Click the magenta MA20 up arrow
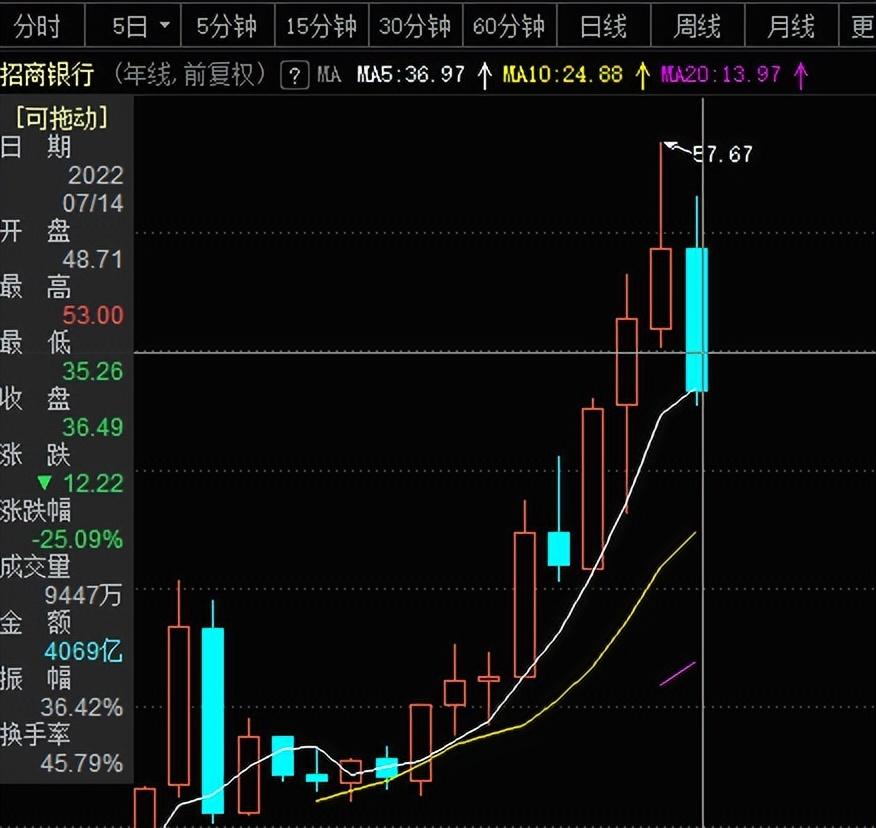The height and width of the screenshot is (828, 876). [801, 75]
